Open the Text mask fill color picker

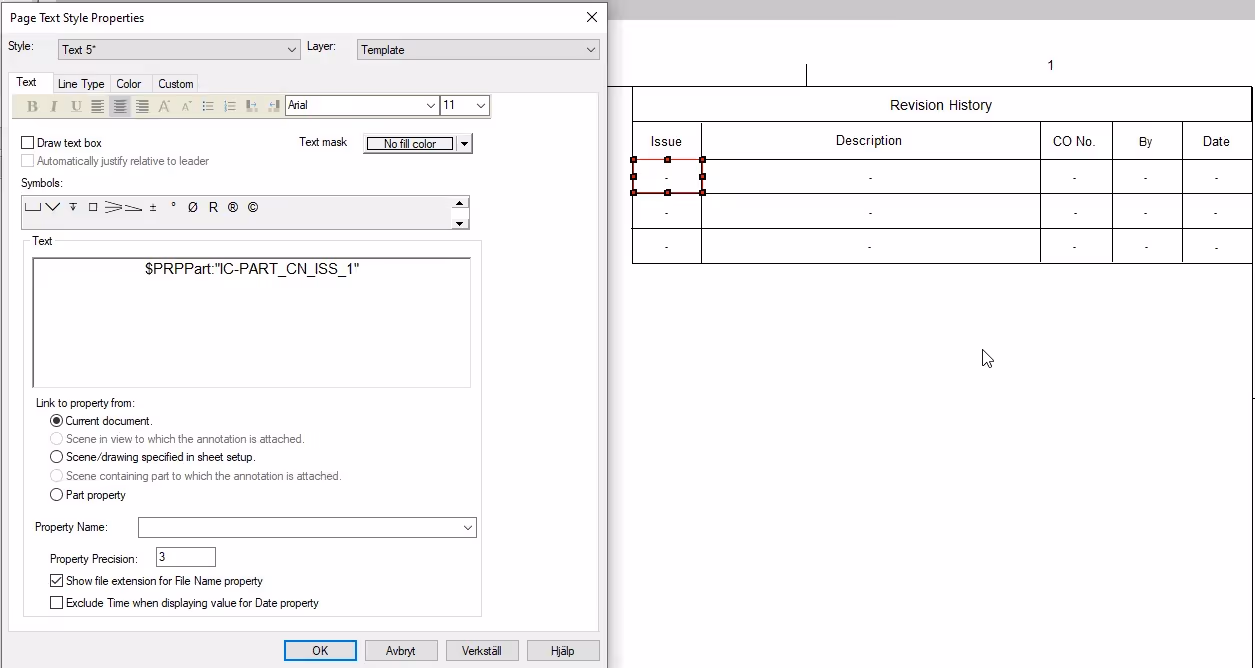point(462,143)
